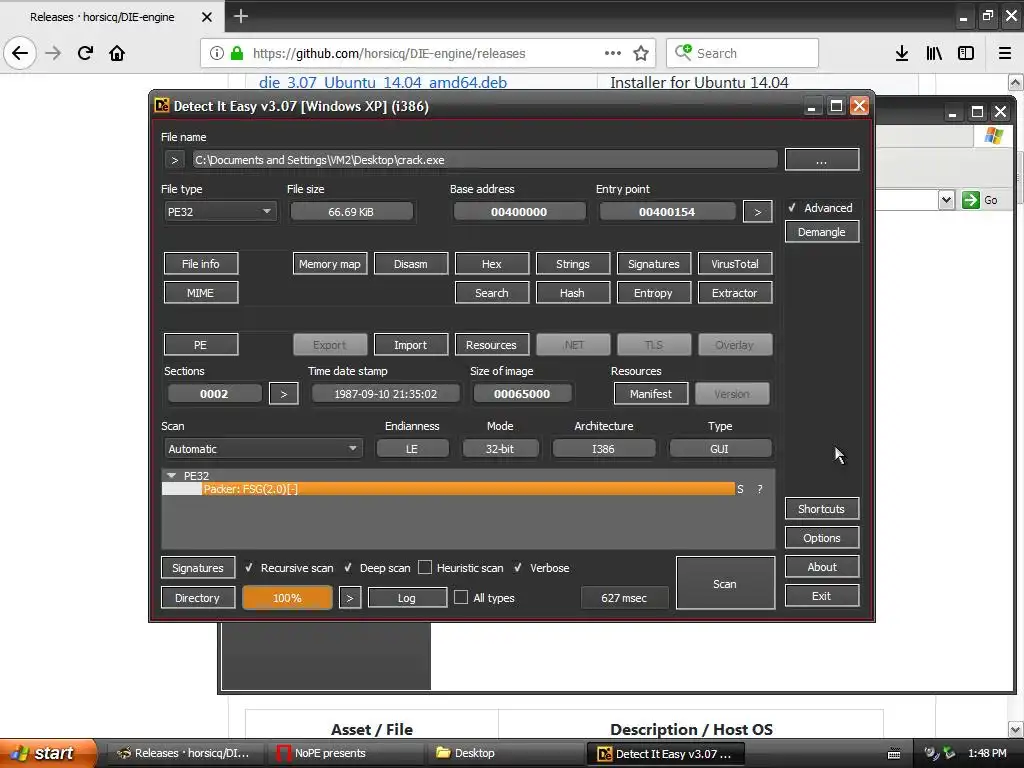The width and height of the screenshot is (1024, 768).
Task: Open VirusTotal lookup
Action: (x=735, y=264)
